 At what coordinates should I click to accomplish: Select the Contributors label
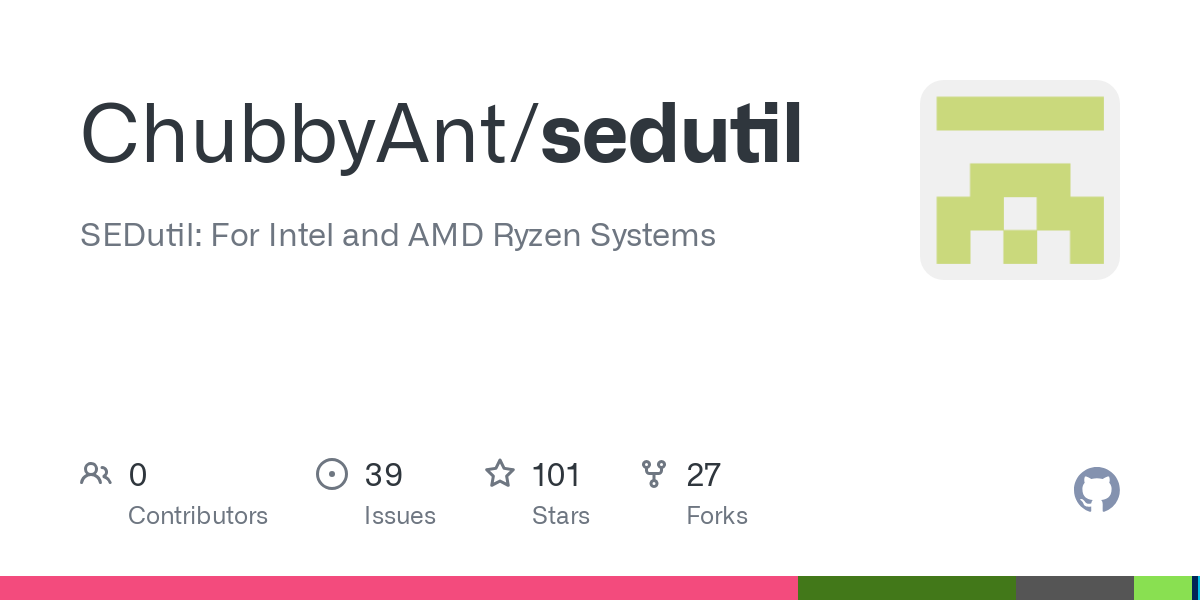point(198,516)
